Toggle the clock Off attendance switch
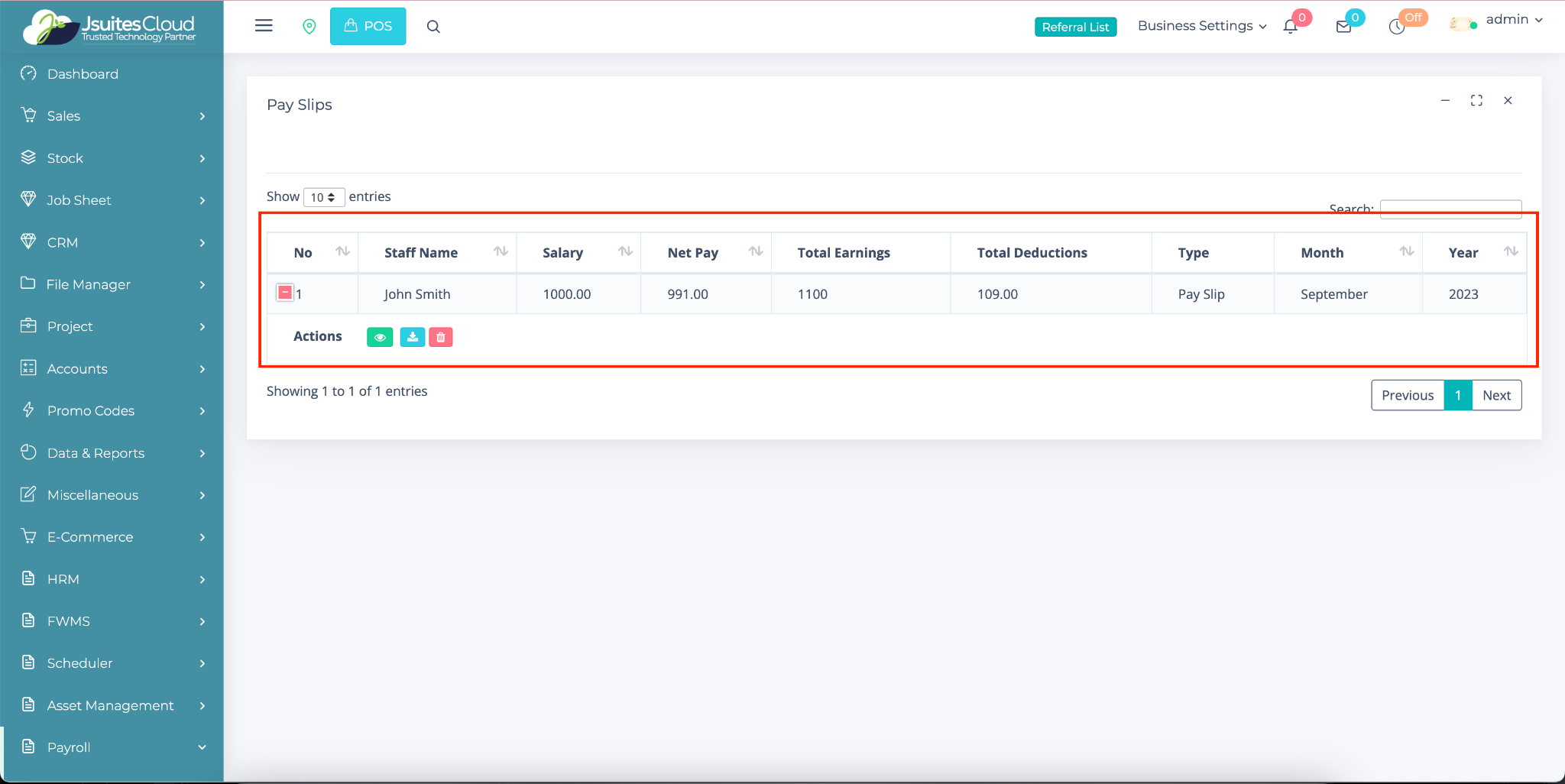This screenshot has width=1565, height=784. [1398, 27]
